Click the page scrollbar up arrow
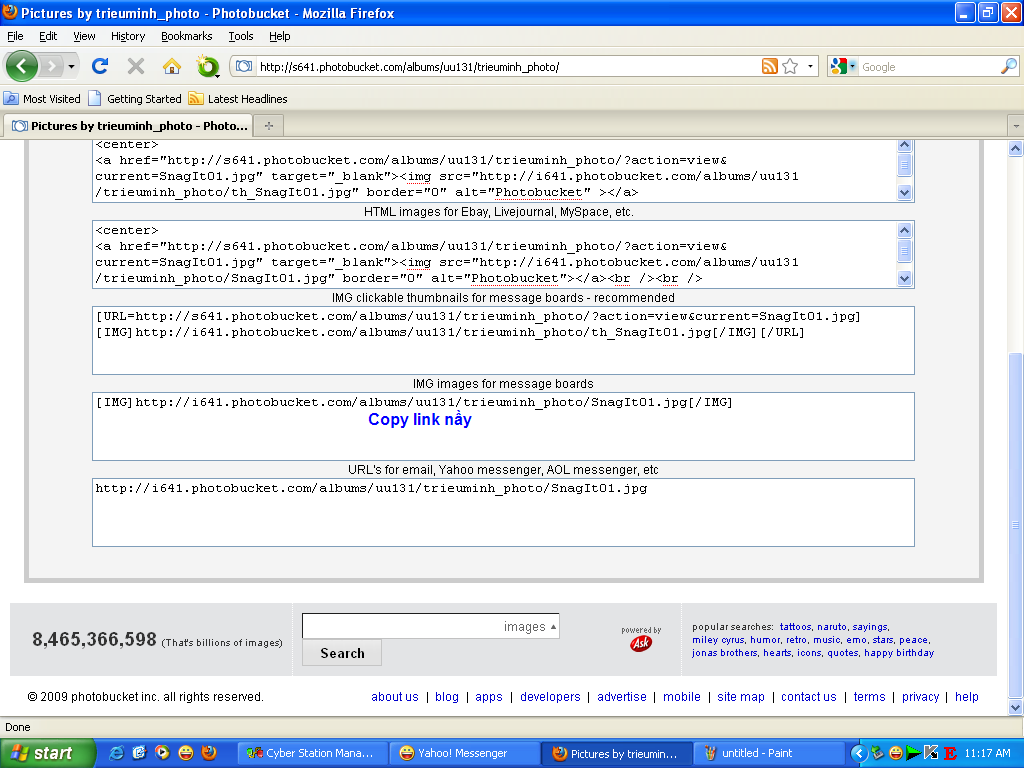 click(x=1016, y=148)
